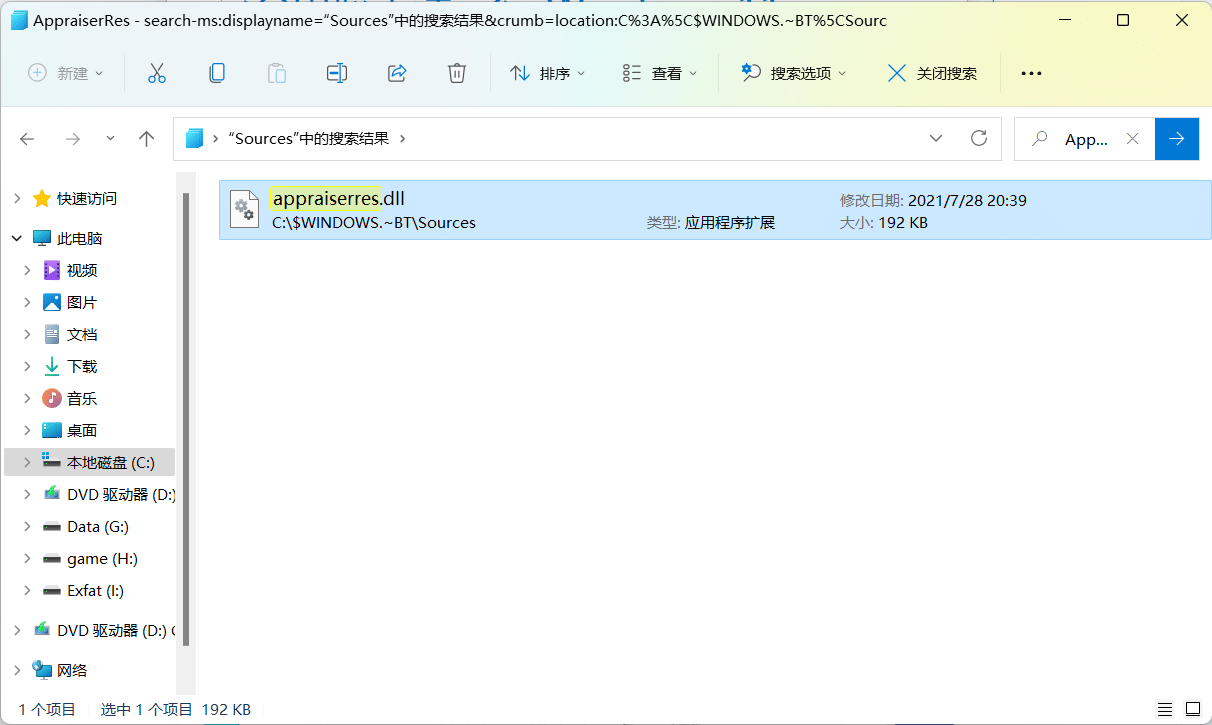Open the three-dot more options menu
This screenshot has height=725, width=1212.
click(1031, 73)
